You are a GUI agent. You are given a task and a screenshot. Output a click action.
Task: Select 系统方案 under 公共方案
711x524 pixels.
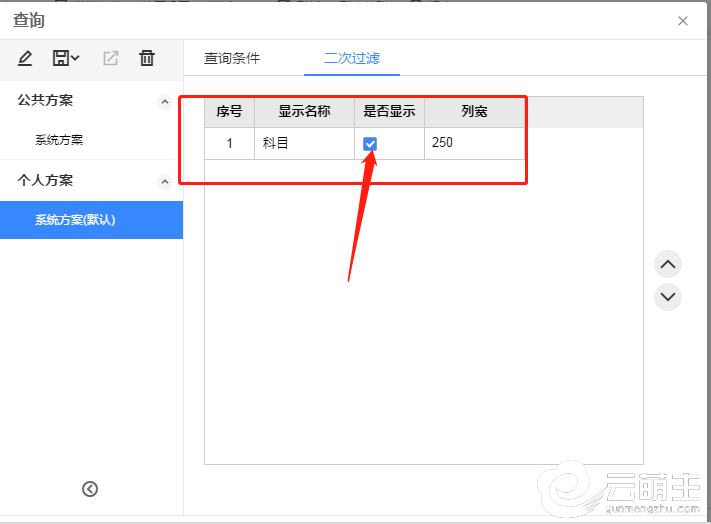tap(59, 140)
